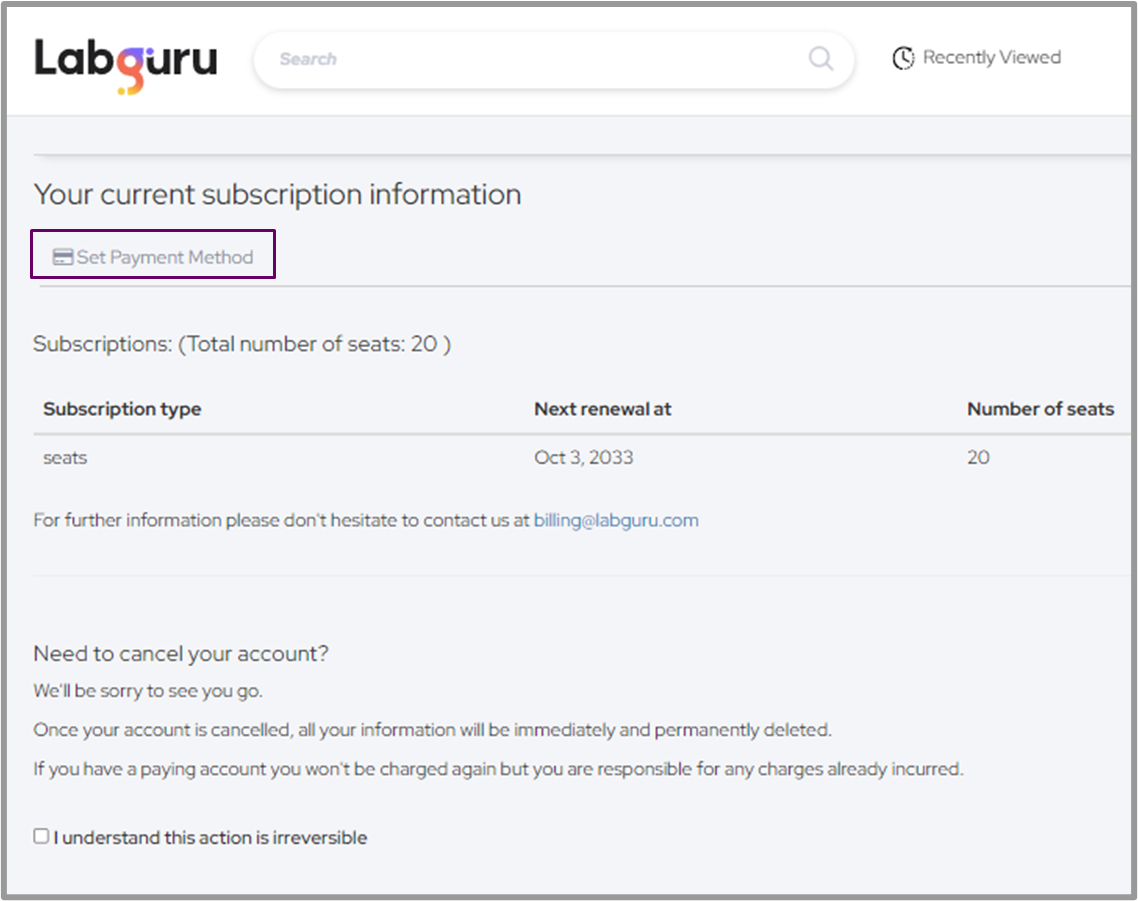Click the Number of seats column header
The image size is (1138, 901).
[x=1040, y=409]
